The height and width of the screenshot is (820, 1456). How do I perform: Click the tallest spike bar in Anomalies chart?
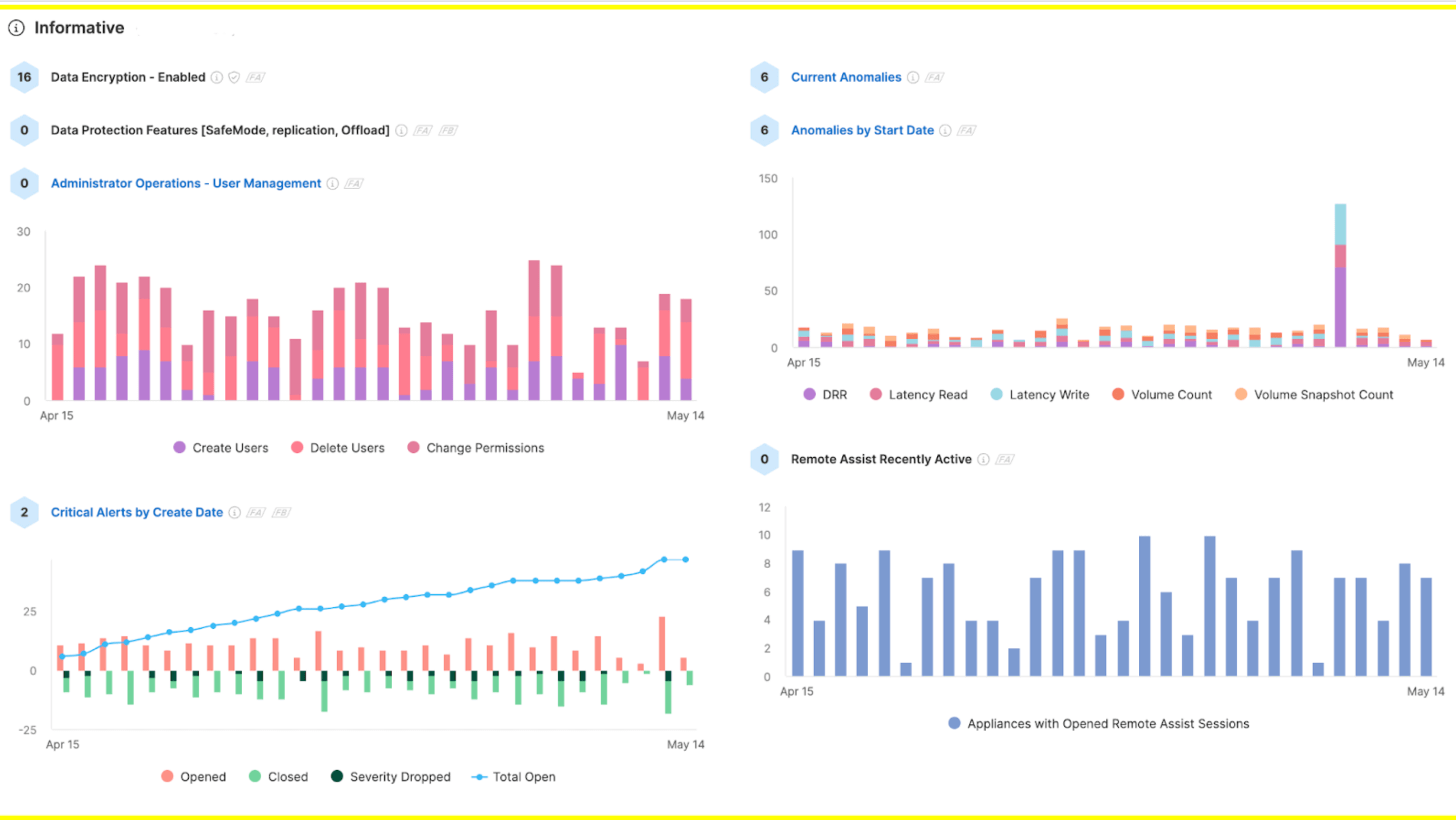tap(1340, 276)
